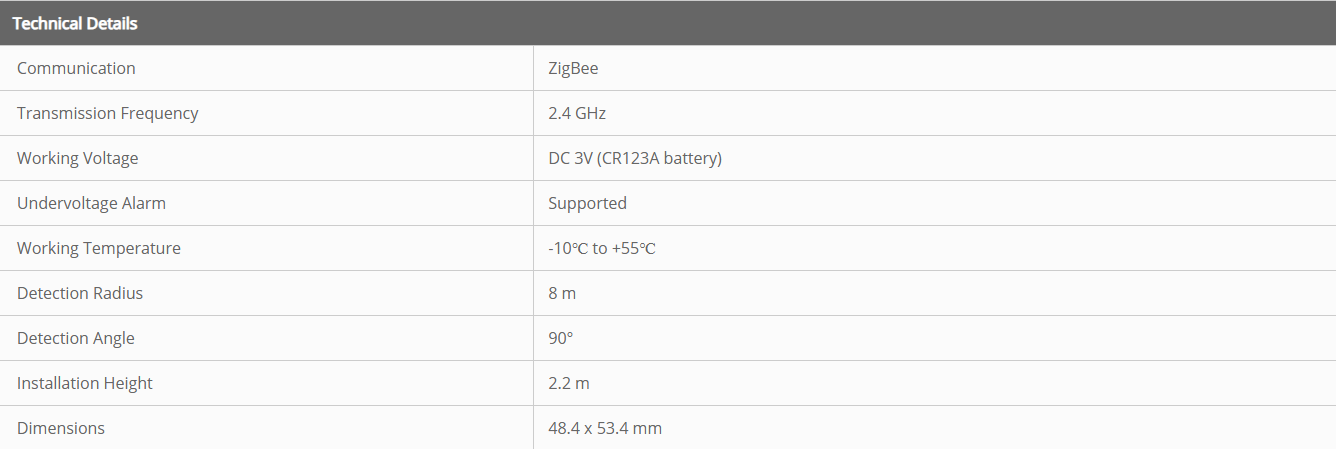Click the ZigBee communication value
This screenshot has height=449, width=1336.
573,68
